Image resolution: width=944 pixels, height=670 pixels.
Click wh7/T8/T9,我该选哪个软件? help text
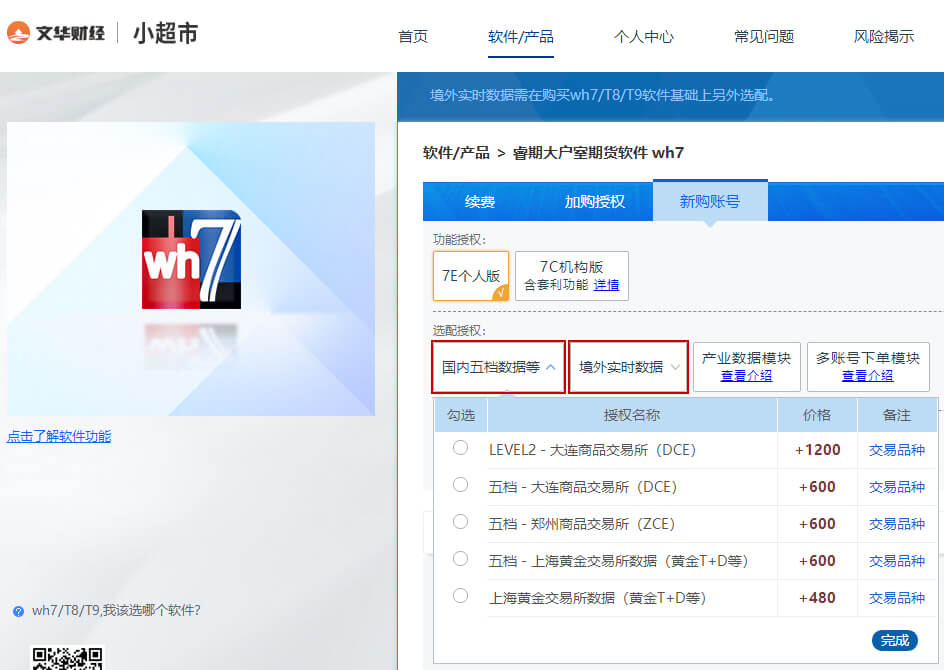click(116, 611)
